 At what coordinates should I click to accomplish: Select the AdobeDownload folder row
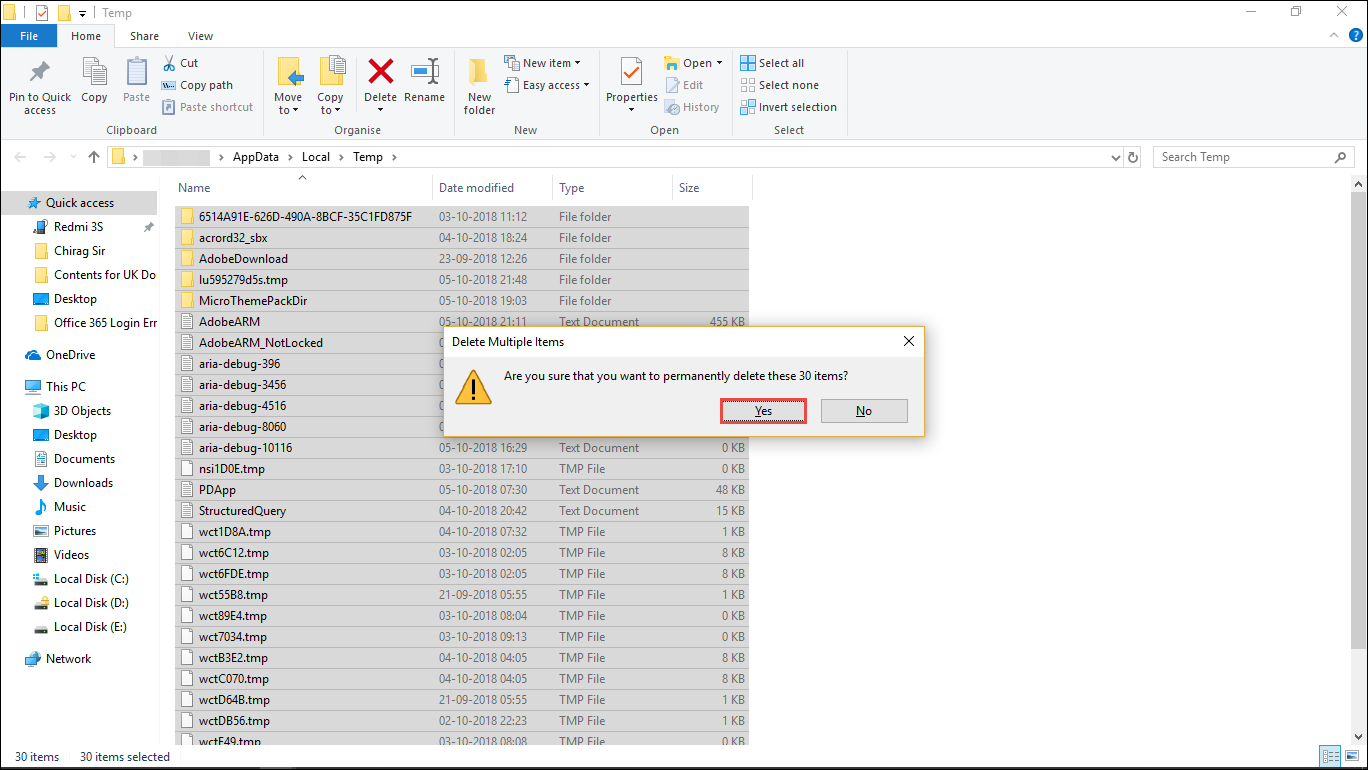coord(462,259)
